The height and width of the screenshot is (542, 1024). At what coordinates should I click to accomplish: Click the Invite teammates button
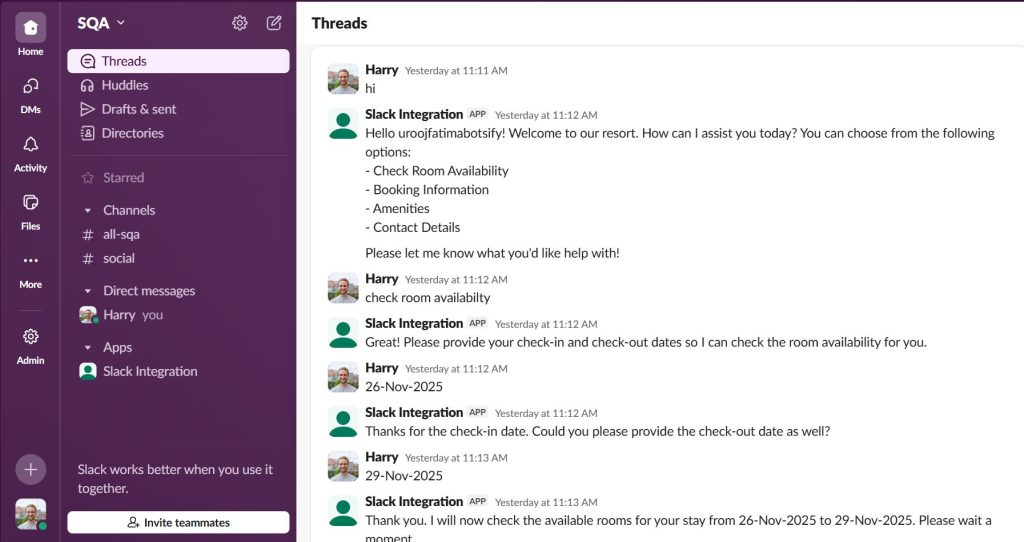178,522
